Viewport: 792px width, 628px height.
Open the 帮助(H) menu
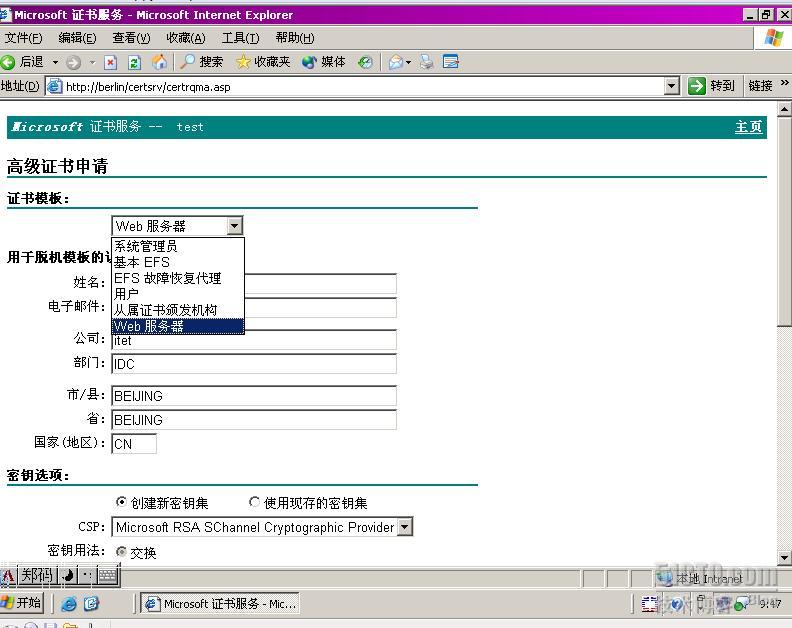click(295, 38)
